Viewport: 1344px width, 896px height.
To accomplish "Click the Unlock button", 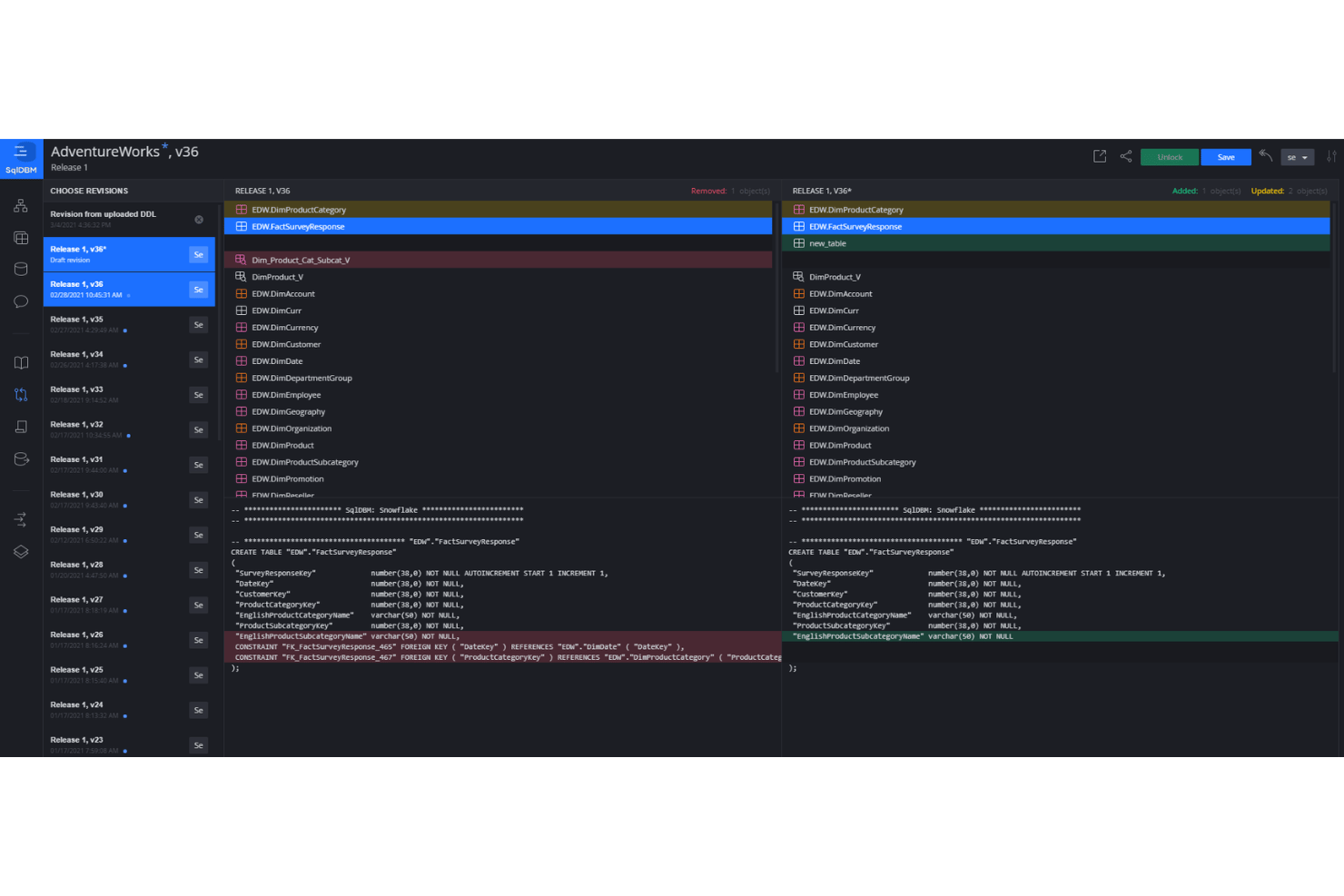I will coord(1170,157).
